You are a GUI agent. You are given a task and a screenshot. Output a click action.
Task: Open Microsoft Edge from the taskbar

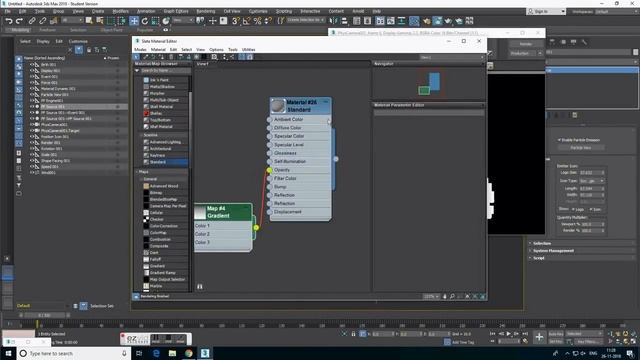pyautogui.click(x=156, y=353)
